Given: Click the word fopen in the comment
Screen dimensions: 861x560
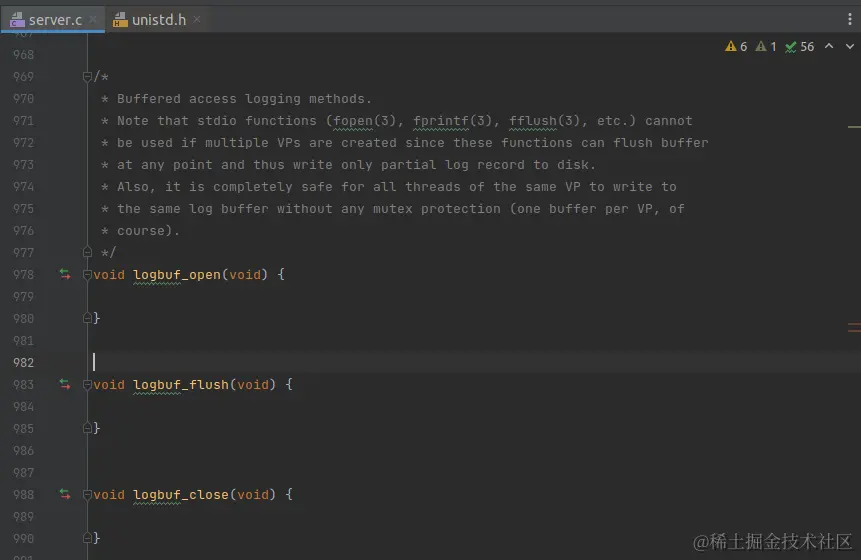Looking at the screenshot, I should pyautogui.click(x=353, y=121).
